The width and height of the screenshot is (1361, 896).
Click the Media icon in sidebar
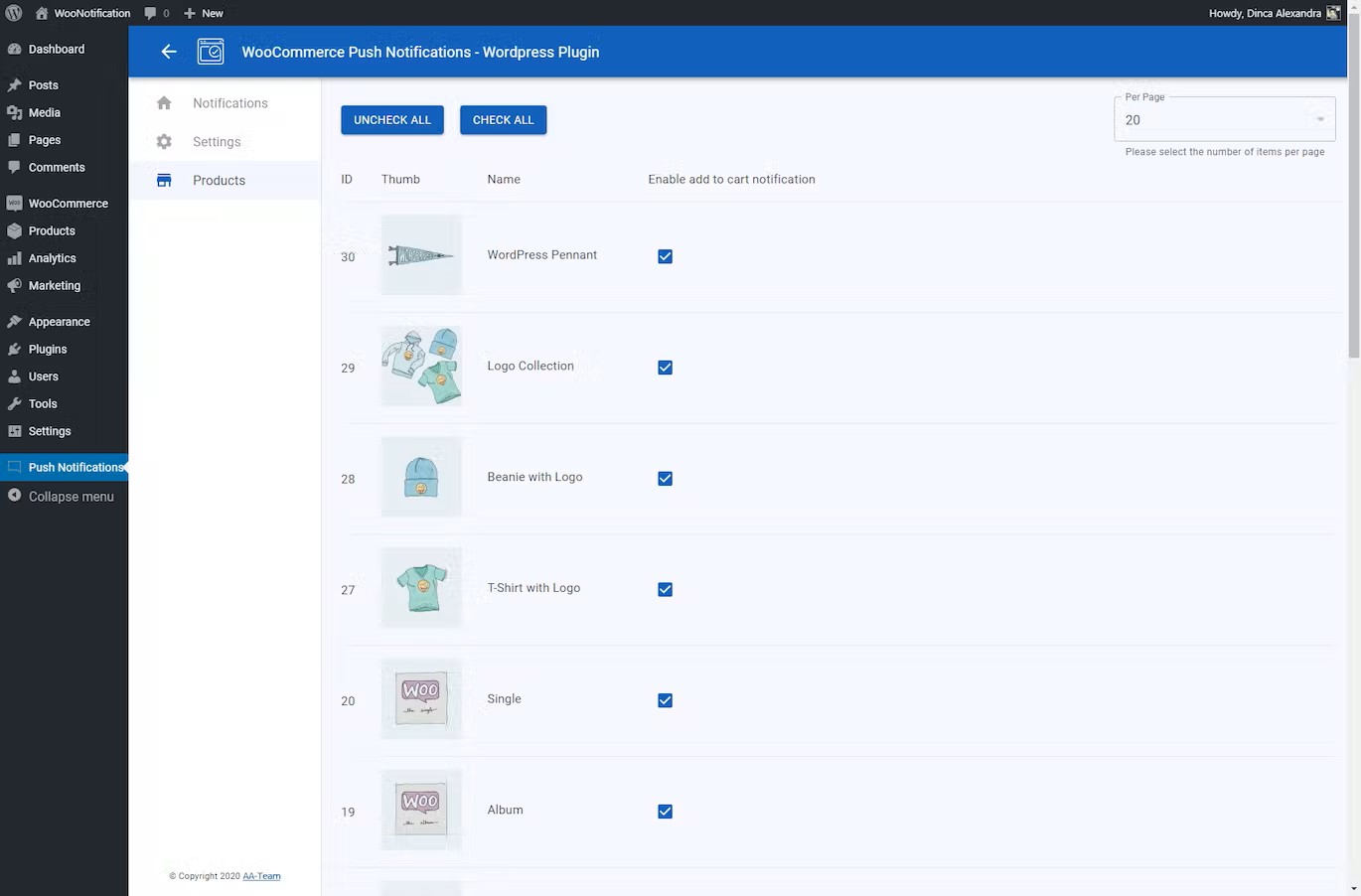[x=14, y=112]
